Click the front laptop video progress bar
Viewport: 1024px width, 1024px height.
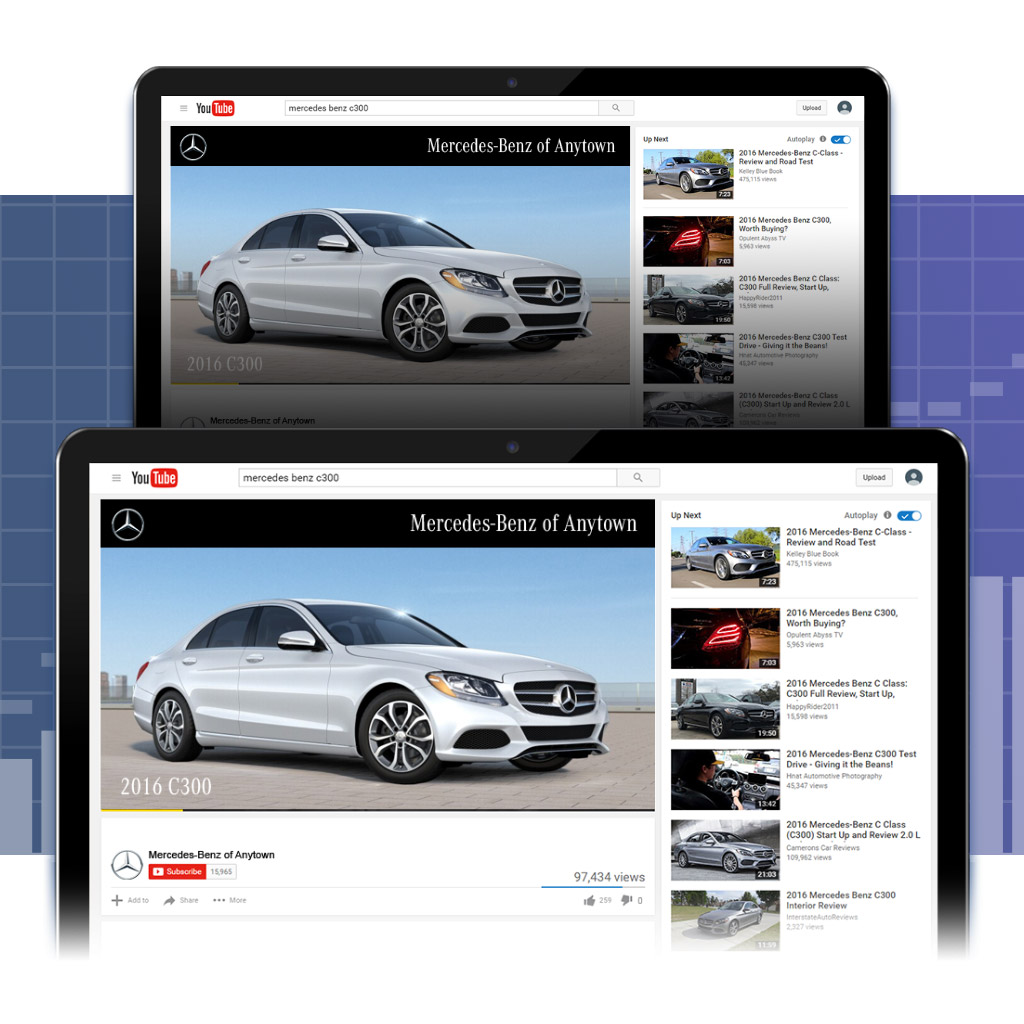point(377,810)
